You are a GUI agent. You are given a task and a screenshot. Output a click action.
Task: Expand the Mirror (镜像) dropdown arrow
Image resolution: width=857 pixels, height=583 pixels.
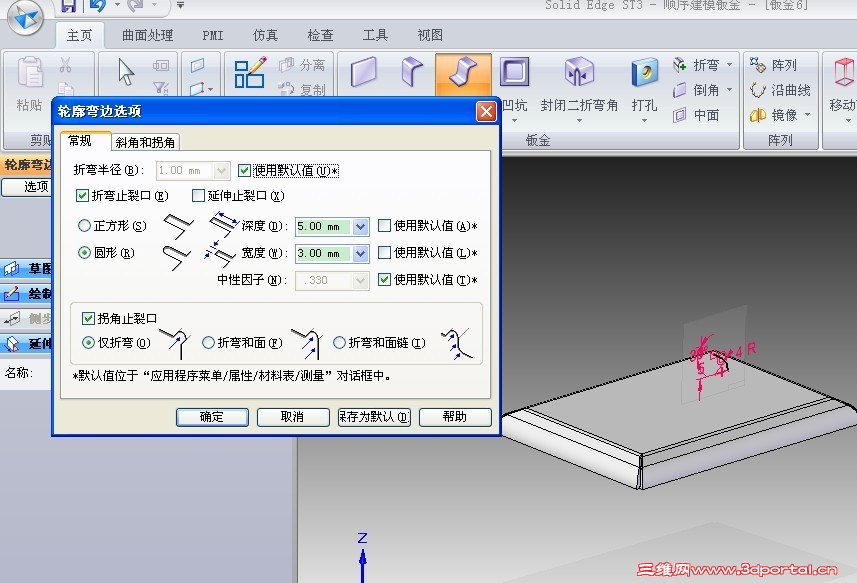pyautogui.click(x=807, y=115)
